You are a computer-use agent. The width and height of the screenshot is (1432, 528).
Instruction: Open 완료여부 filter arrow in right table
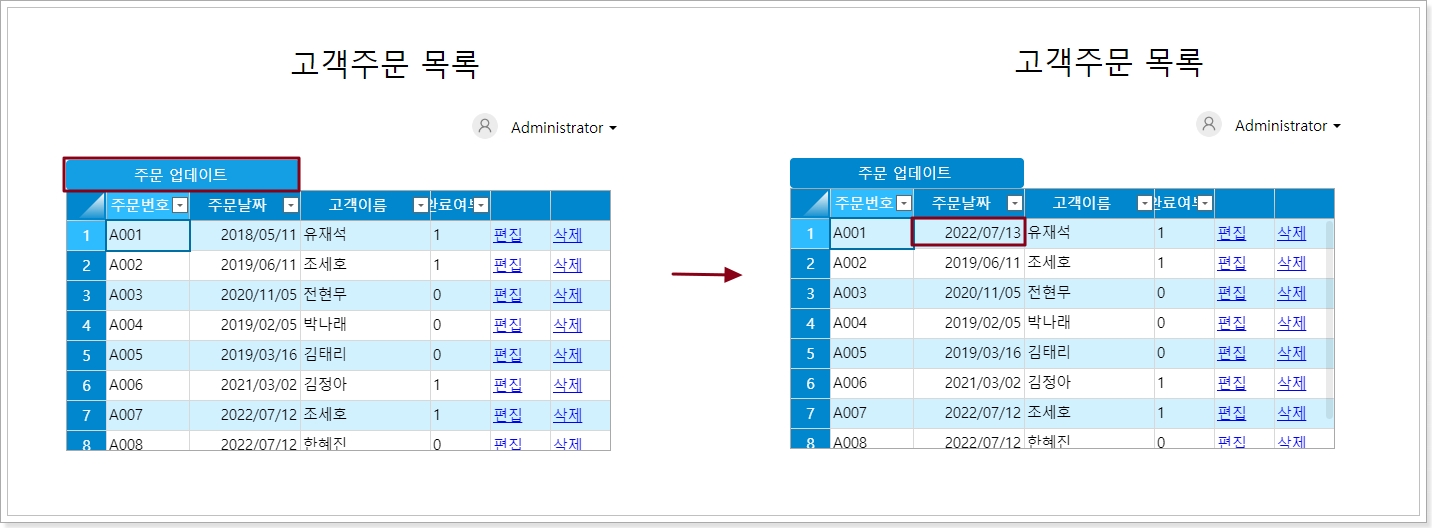[x=1205, y=203]
